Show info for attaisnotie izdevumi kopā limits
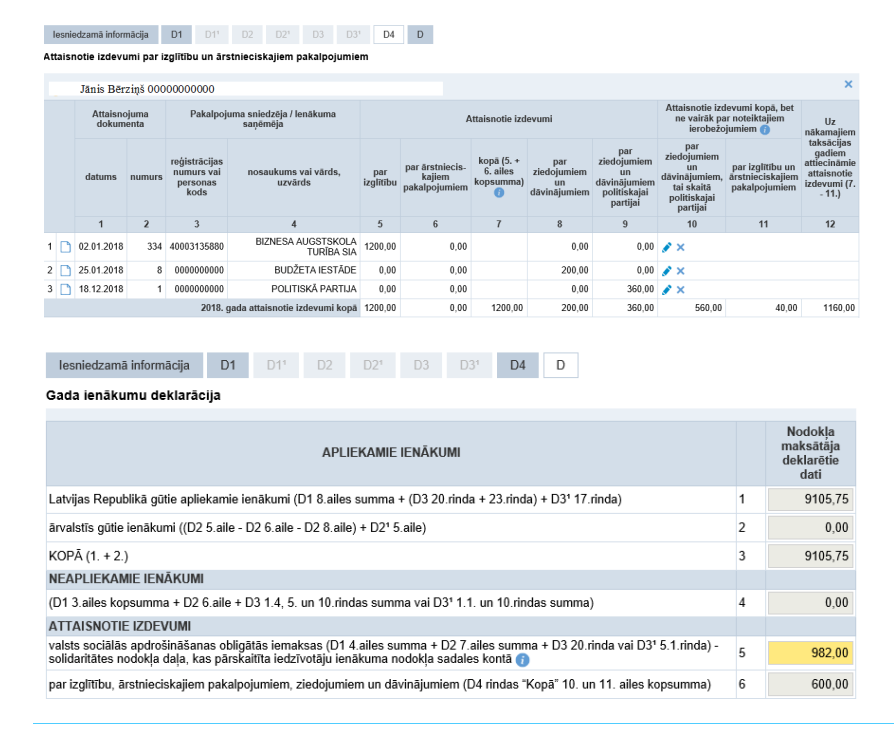The width and height of the screenshot is (894, 732). pos(765,129)
